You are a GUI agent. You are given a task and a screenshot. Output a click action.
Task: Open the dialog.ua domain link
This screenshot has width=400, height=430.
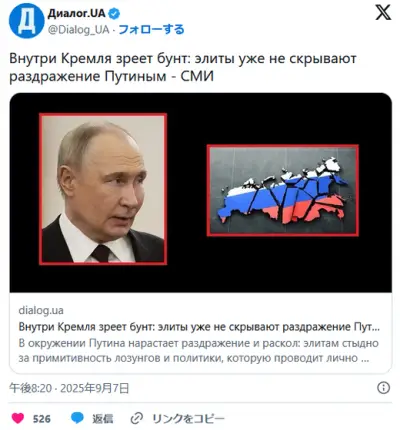pyautogui.click(x=41, y=310)
